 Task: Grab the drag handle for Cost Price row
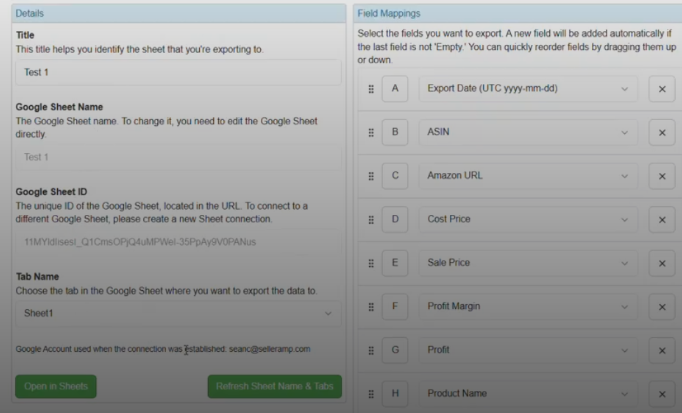[x=371, y=220]
